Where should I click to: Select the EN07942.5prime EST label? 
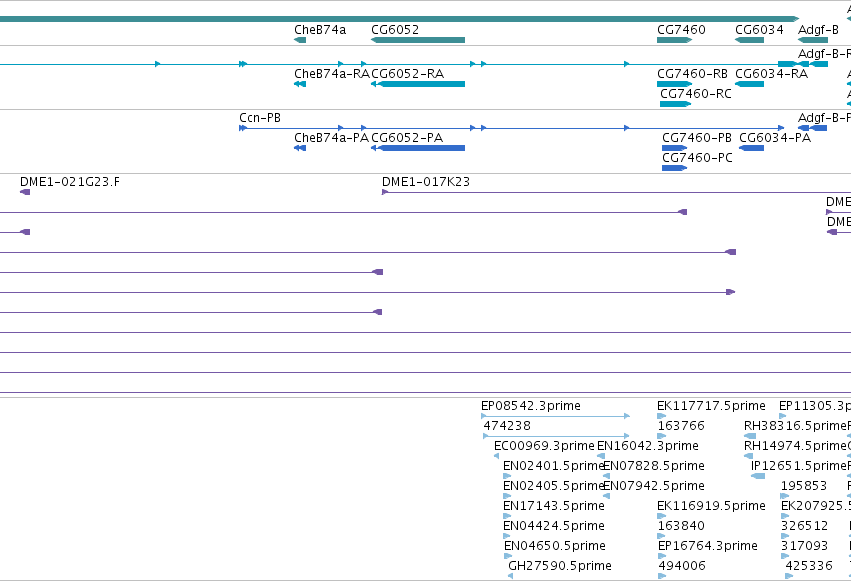[654, 486]
